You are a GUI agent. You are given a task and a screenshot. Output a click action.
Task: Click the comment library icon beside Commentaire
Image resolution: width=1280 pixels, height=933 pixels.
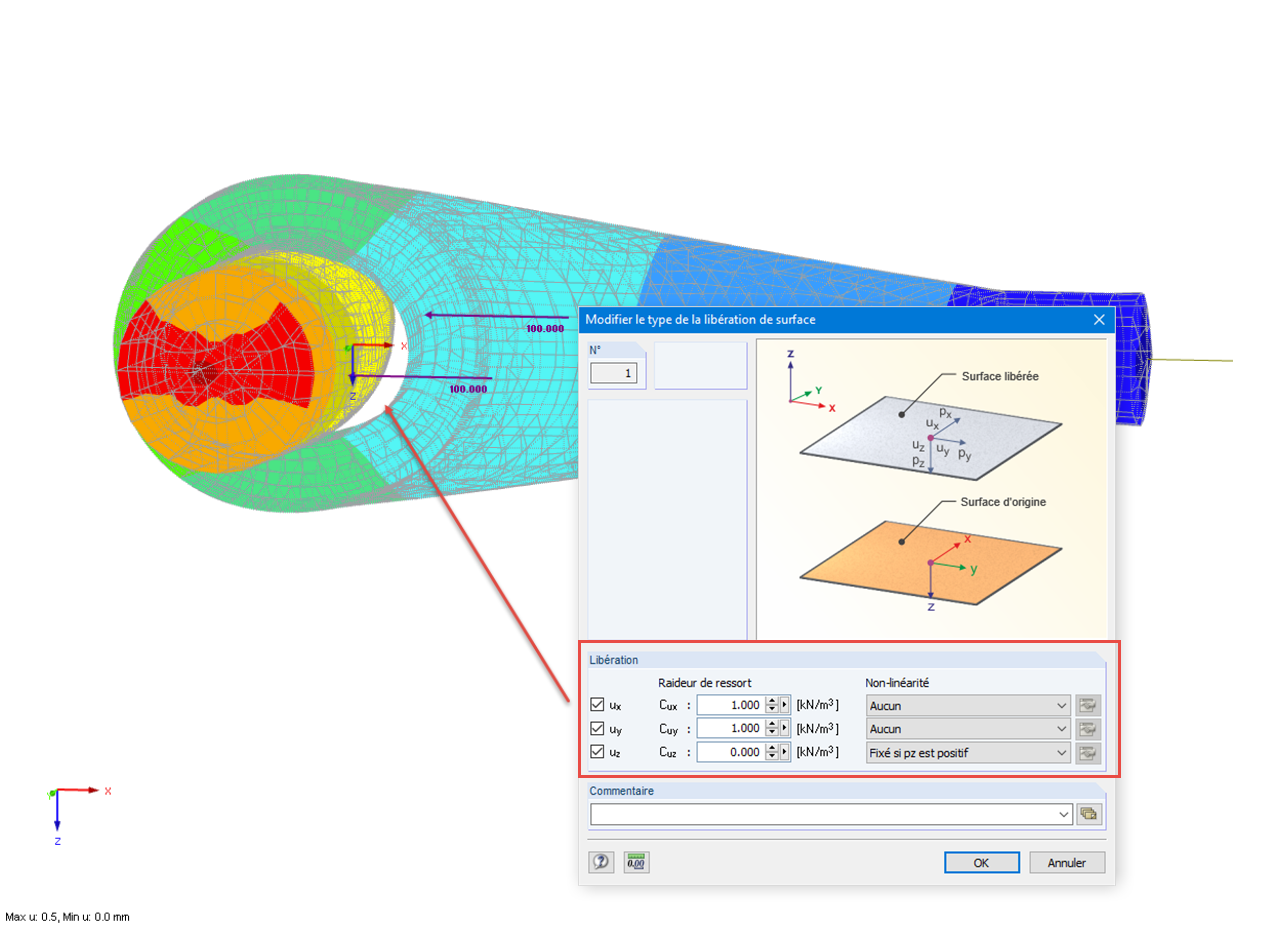pos(1089,814)
